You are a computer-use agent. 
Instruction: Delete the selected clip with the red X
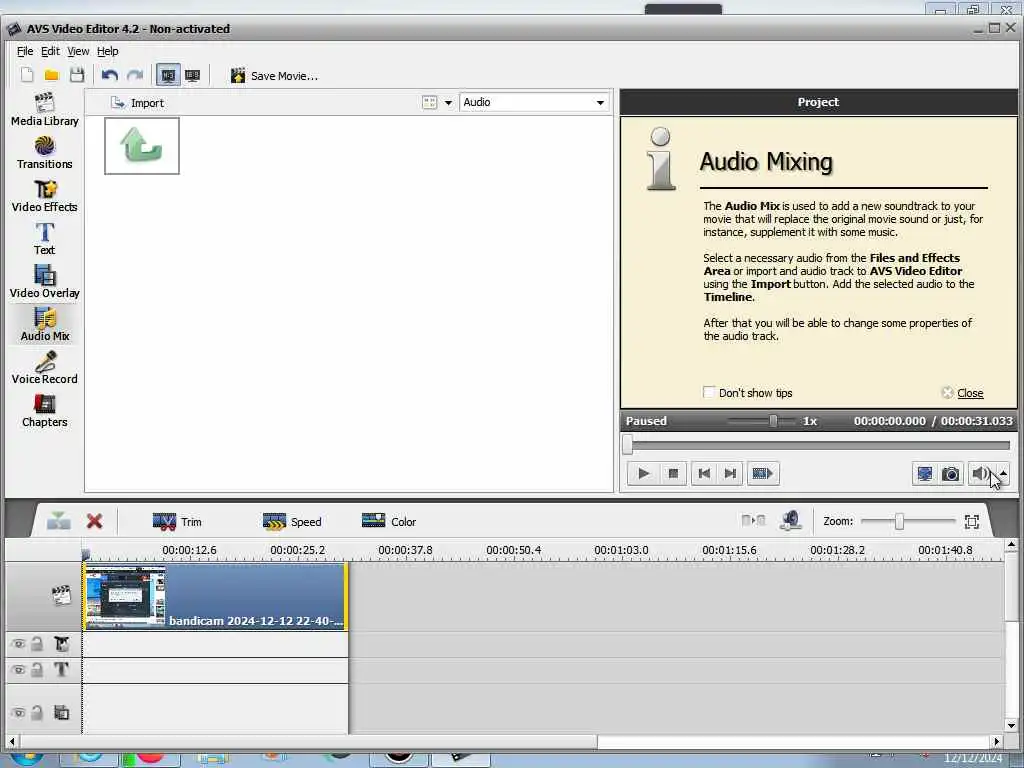[95, 521]
